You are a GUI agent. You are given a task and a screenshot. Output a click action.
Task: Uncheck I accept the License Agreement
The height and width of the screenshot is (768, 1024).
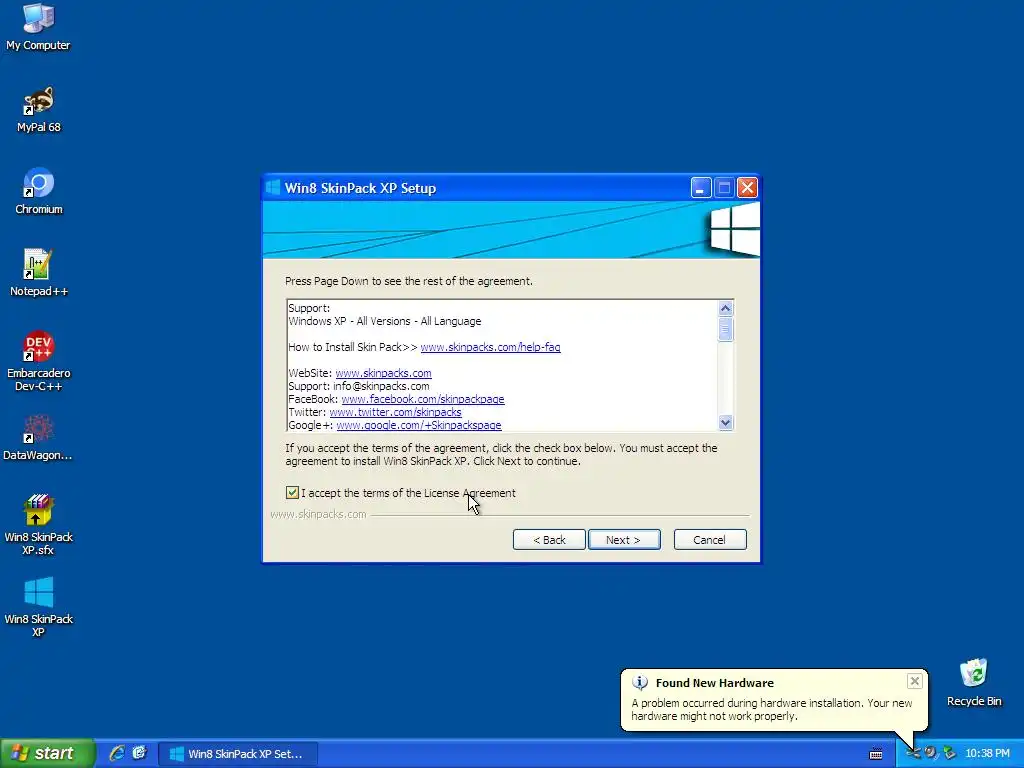tap(292, 493)
